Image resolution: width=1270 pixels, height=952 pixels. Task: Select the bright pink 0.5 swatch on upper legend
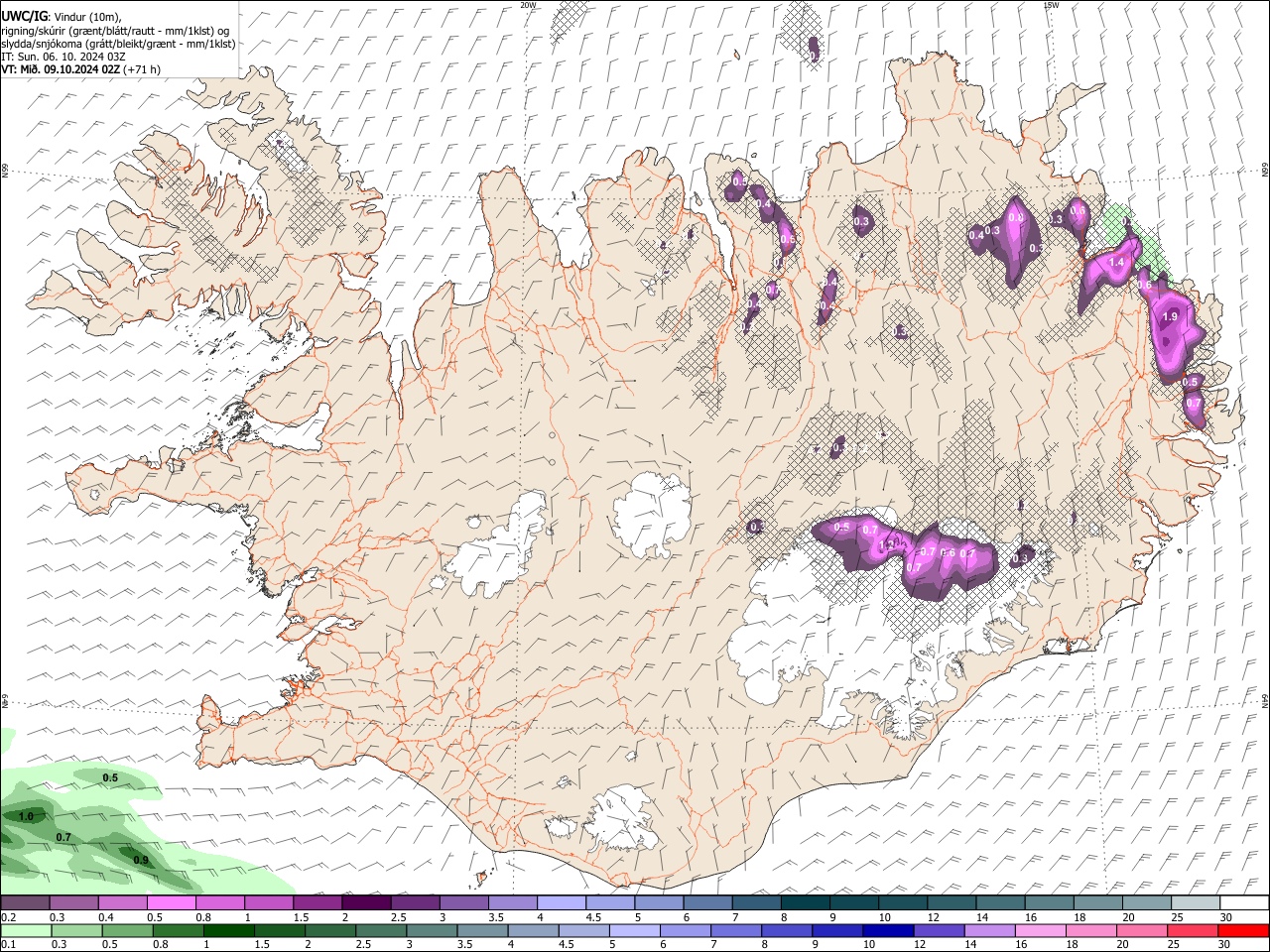171,903
